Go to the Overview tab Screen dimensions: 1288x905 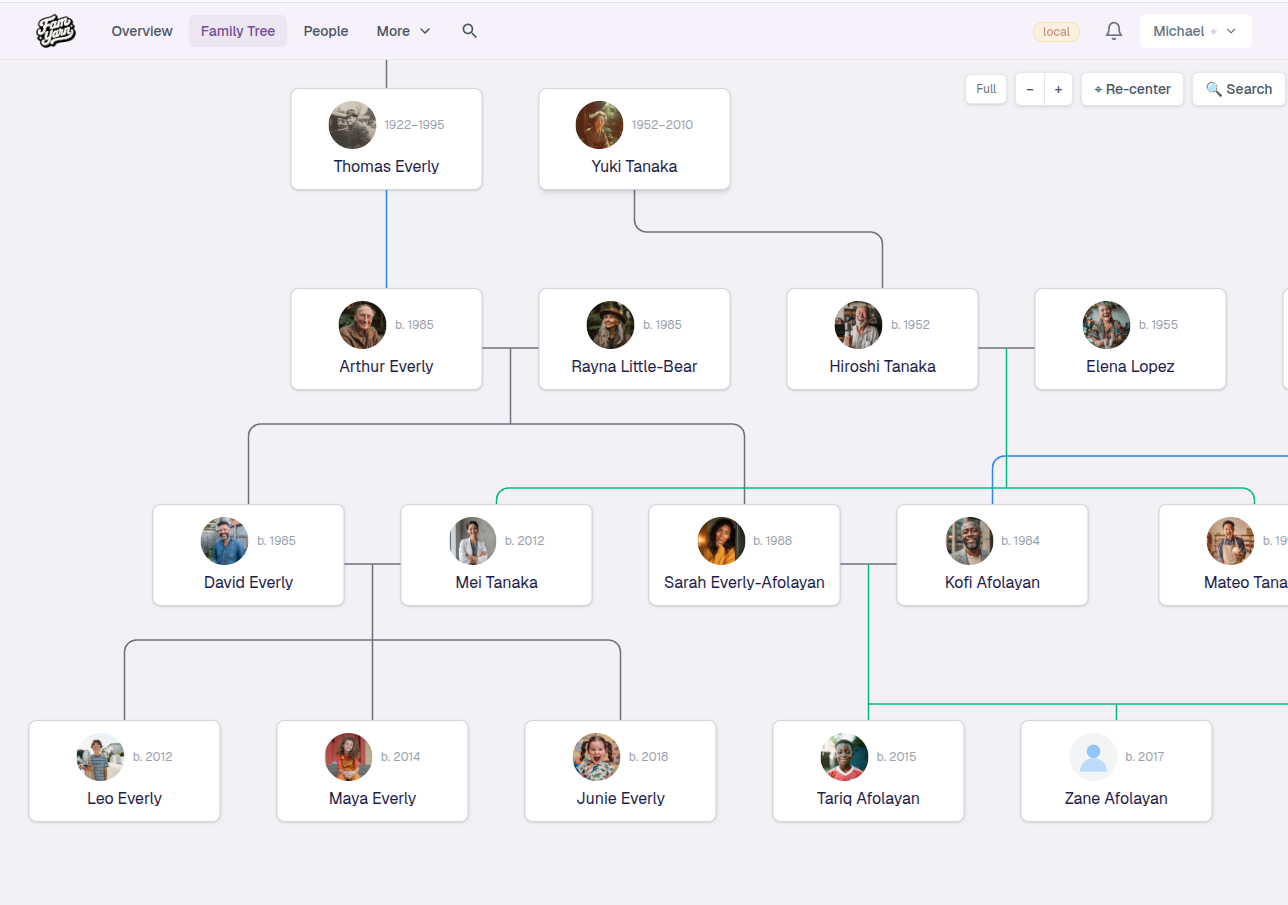coord(142,31)
